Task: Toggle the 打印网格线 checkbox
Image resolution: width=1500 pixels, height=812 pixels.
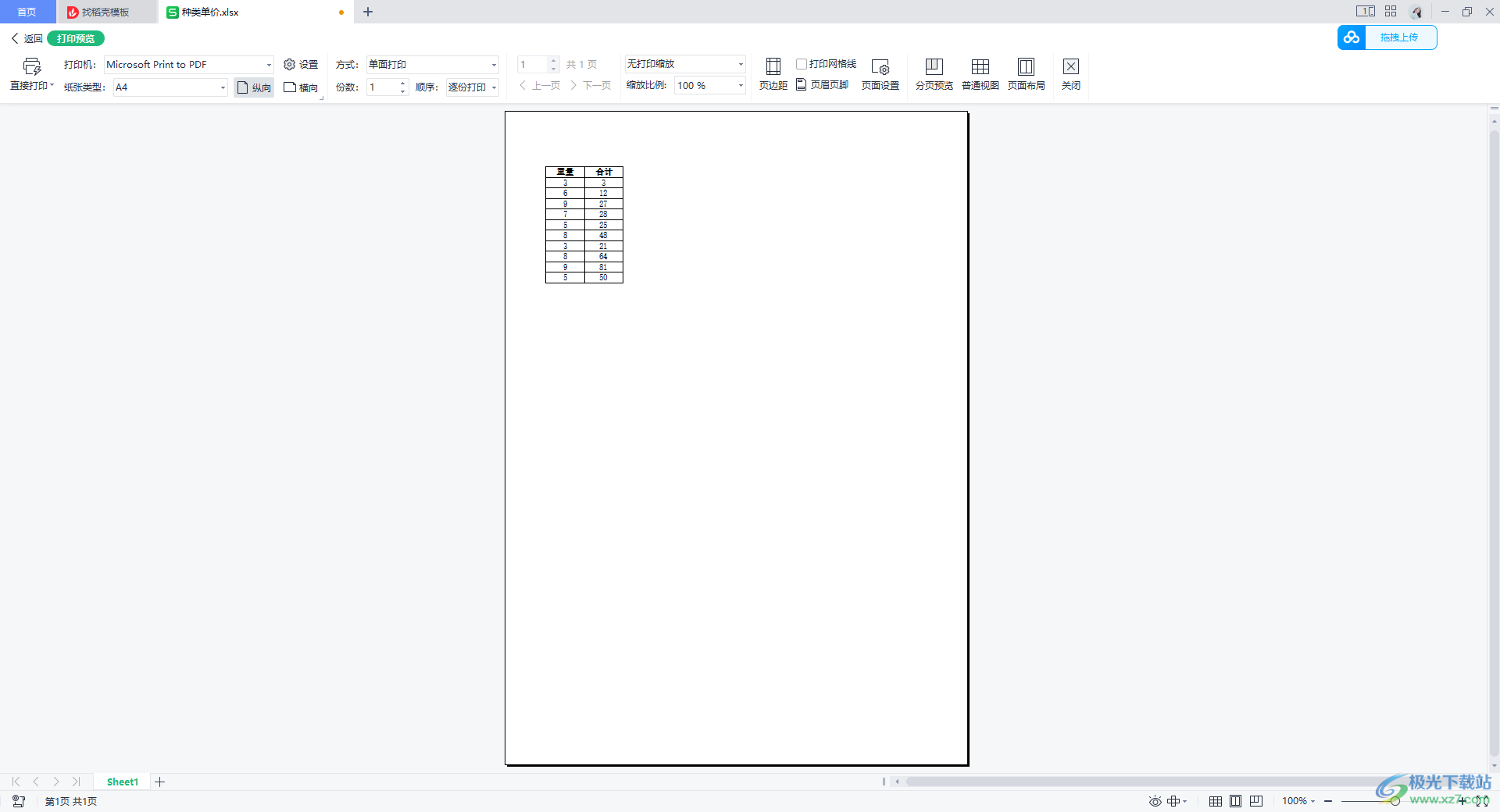Action: pyautogui.click(x=802, y=64)
